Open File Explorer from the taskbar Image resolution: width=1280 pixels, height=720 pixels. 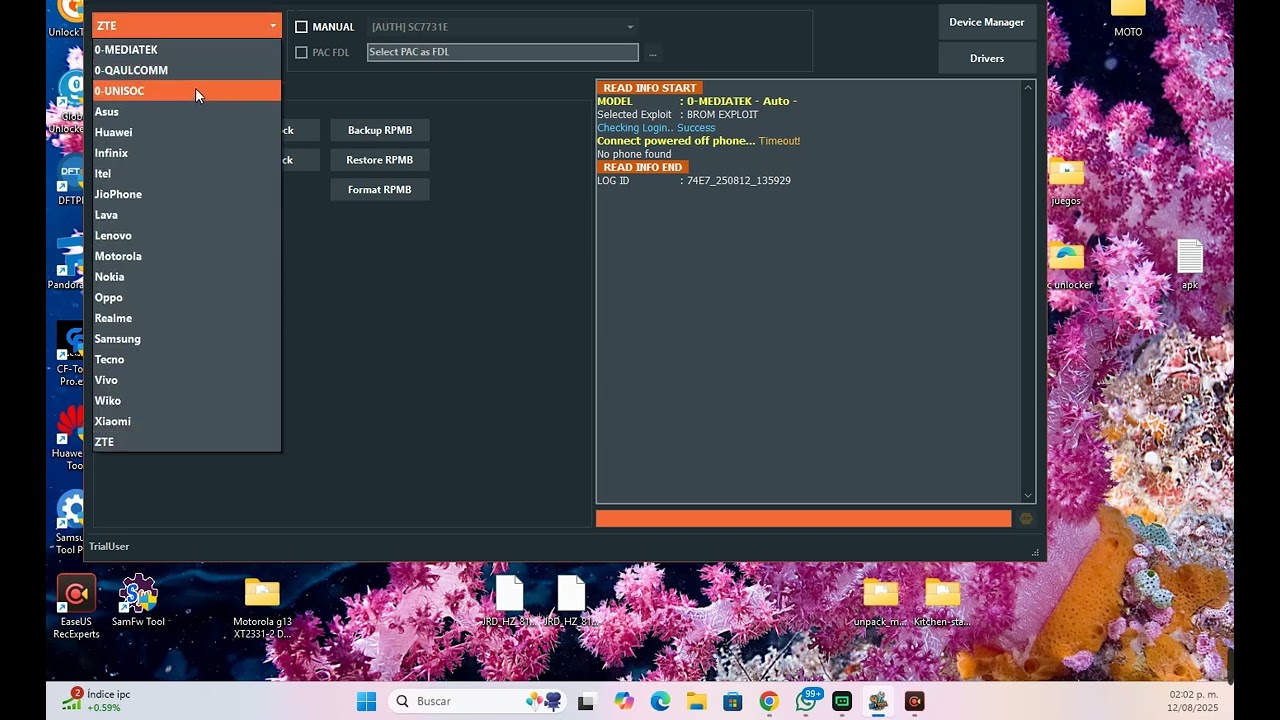click(x=697, y=701)
